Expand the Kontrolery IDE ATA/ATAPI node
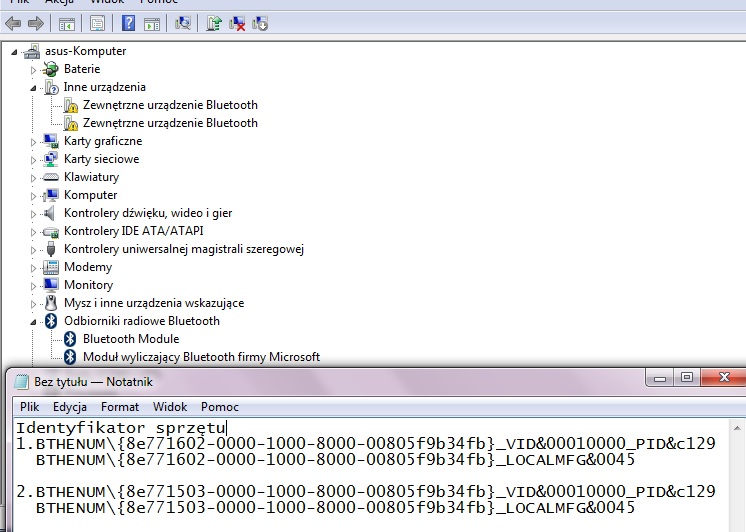Image resolution: width=746 pixels, height=532 pixels. click(33, 232)
